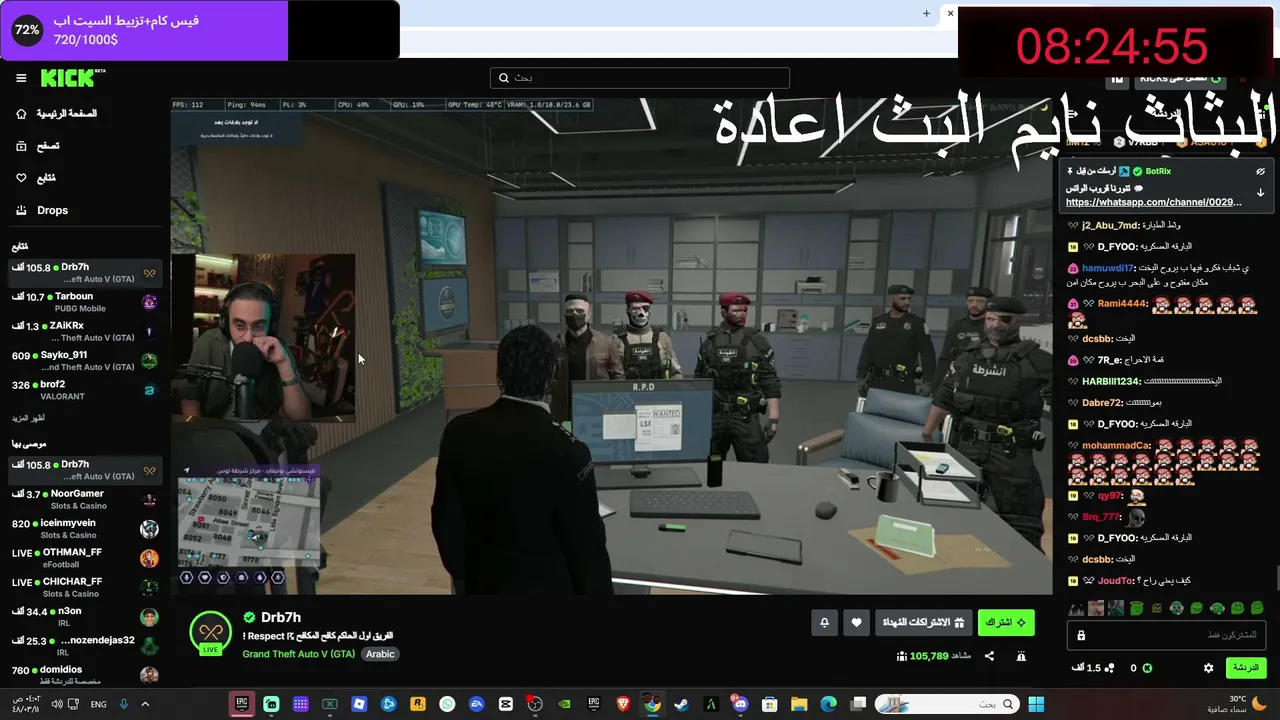1280x720 pixels.
Task: Open recommended channel domidios
Action: (84, 675)
